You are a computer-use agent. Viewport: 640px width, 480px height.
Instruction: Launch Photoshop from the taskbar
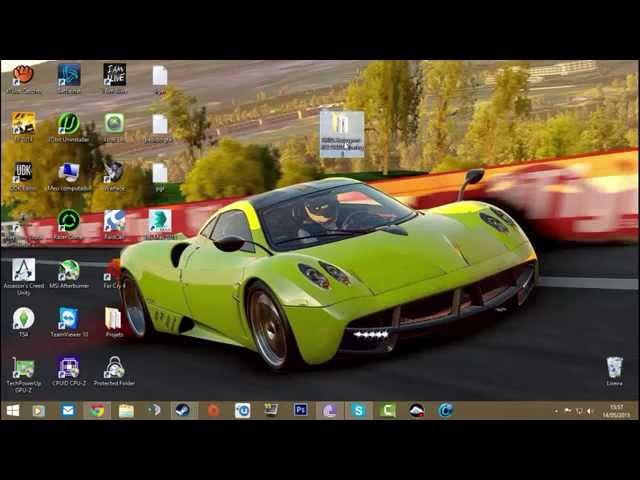(300, 410)
